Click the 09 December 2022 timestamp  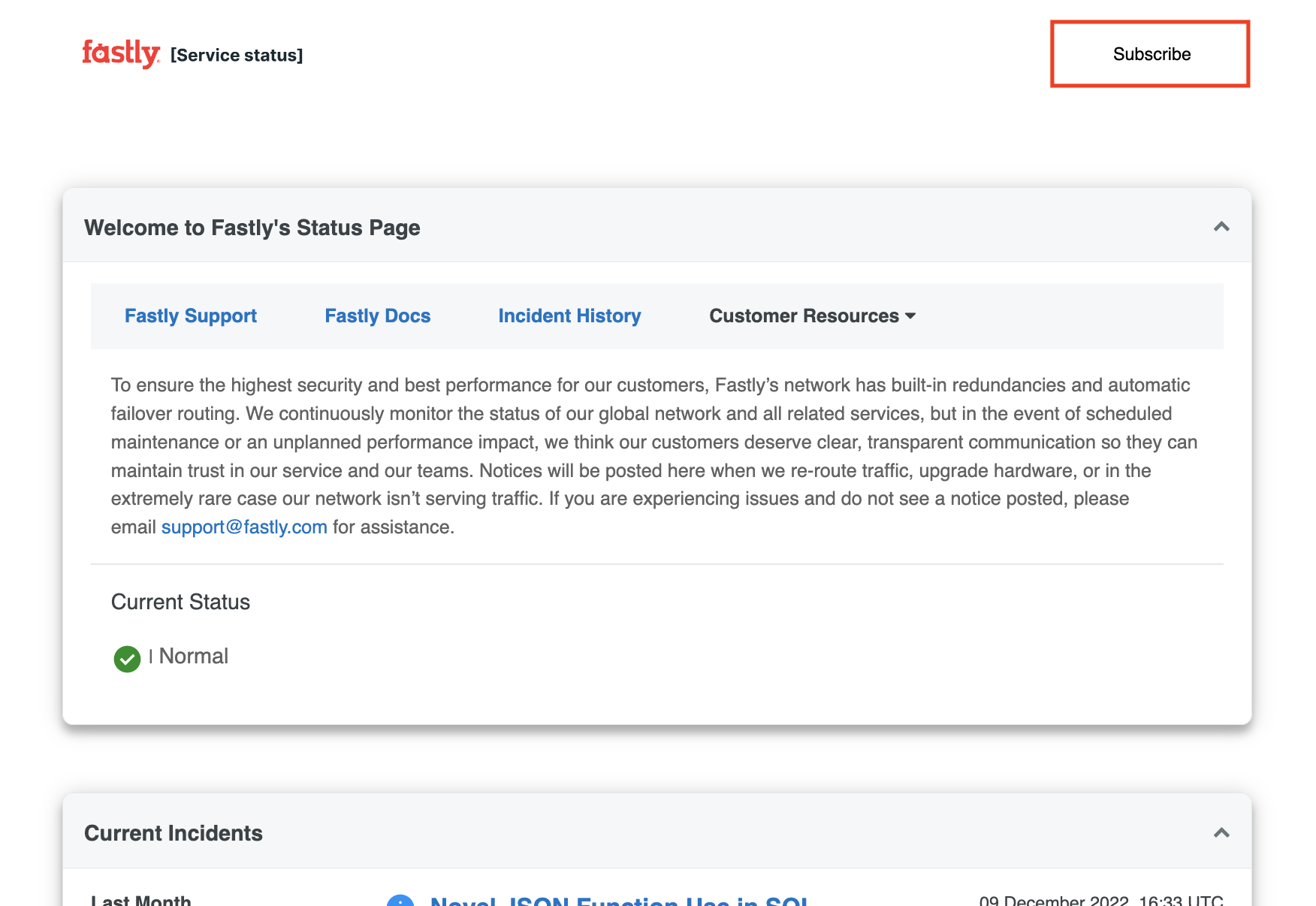coord(1101,900)
